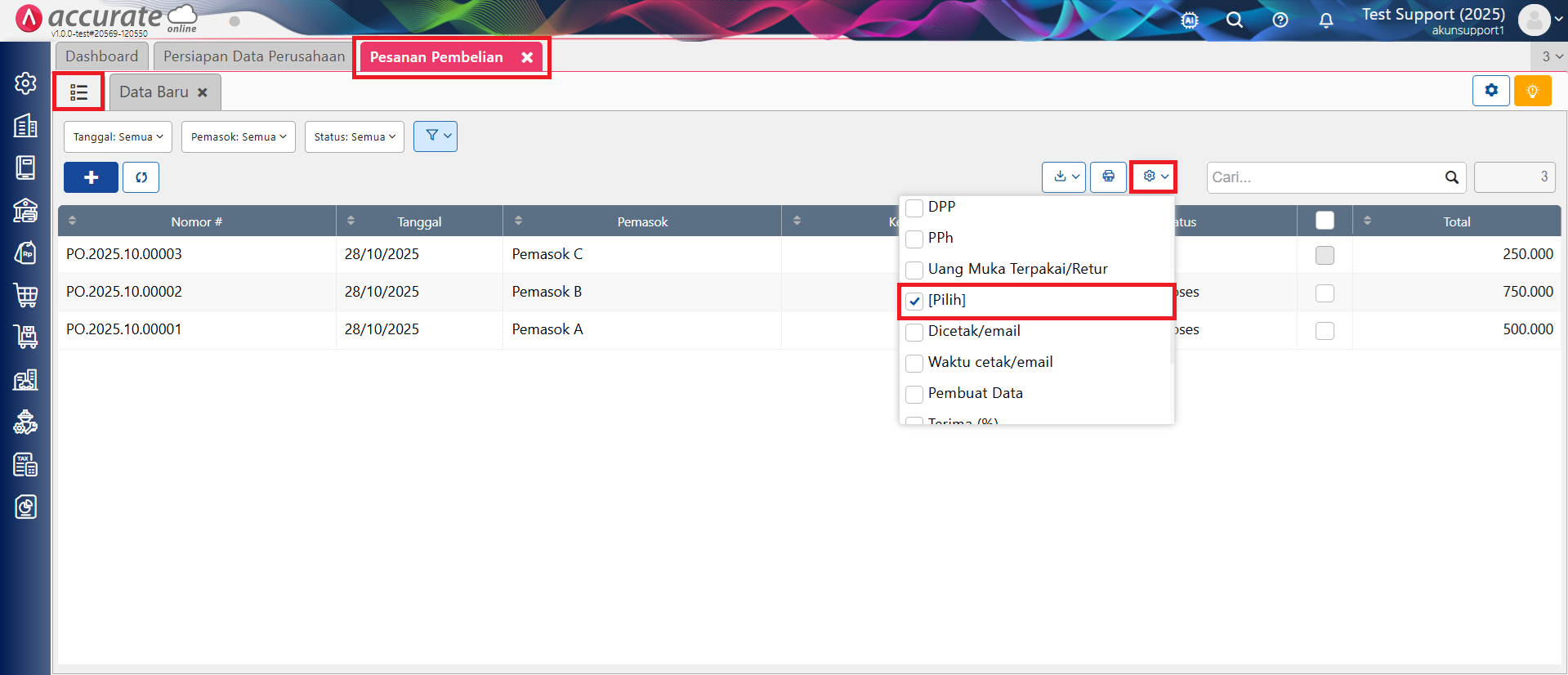Enable the DPP column checkbox
This screenshot has width=1568, height=675.
click(x=914, y=208)
